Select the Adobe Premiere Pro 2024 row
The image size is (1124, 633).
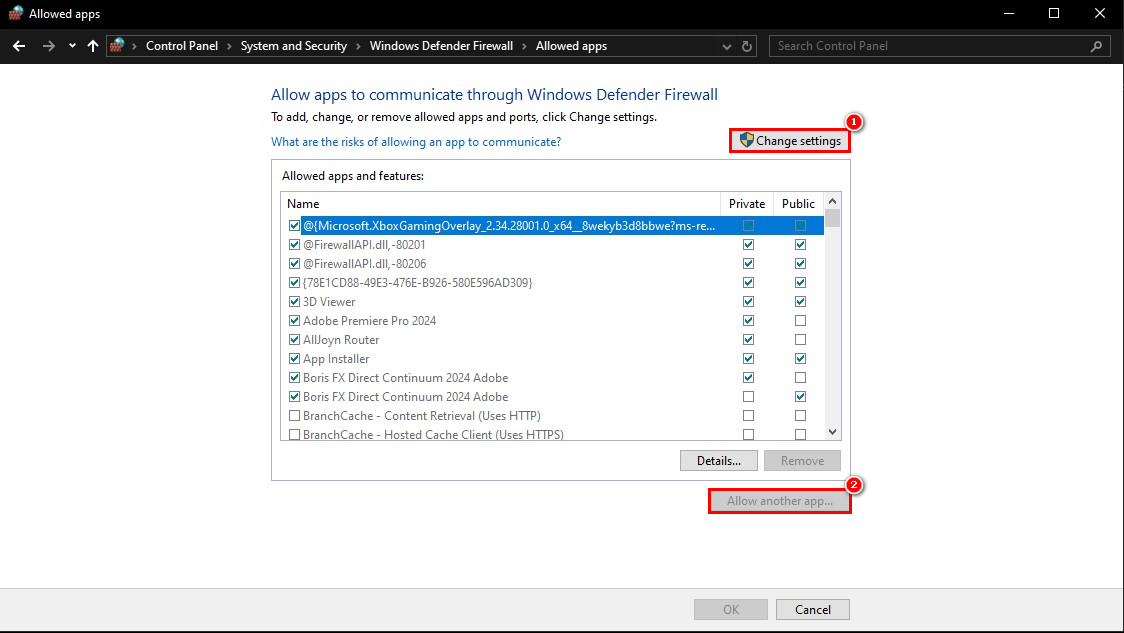369,320
